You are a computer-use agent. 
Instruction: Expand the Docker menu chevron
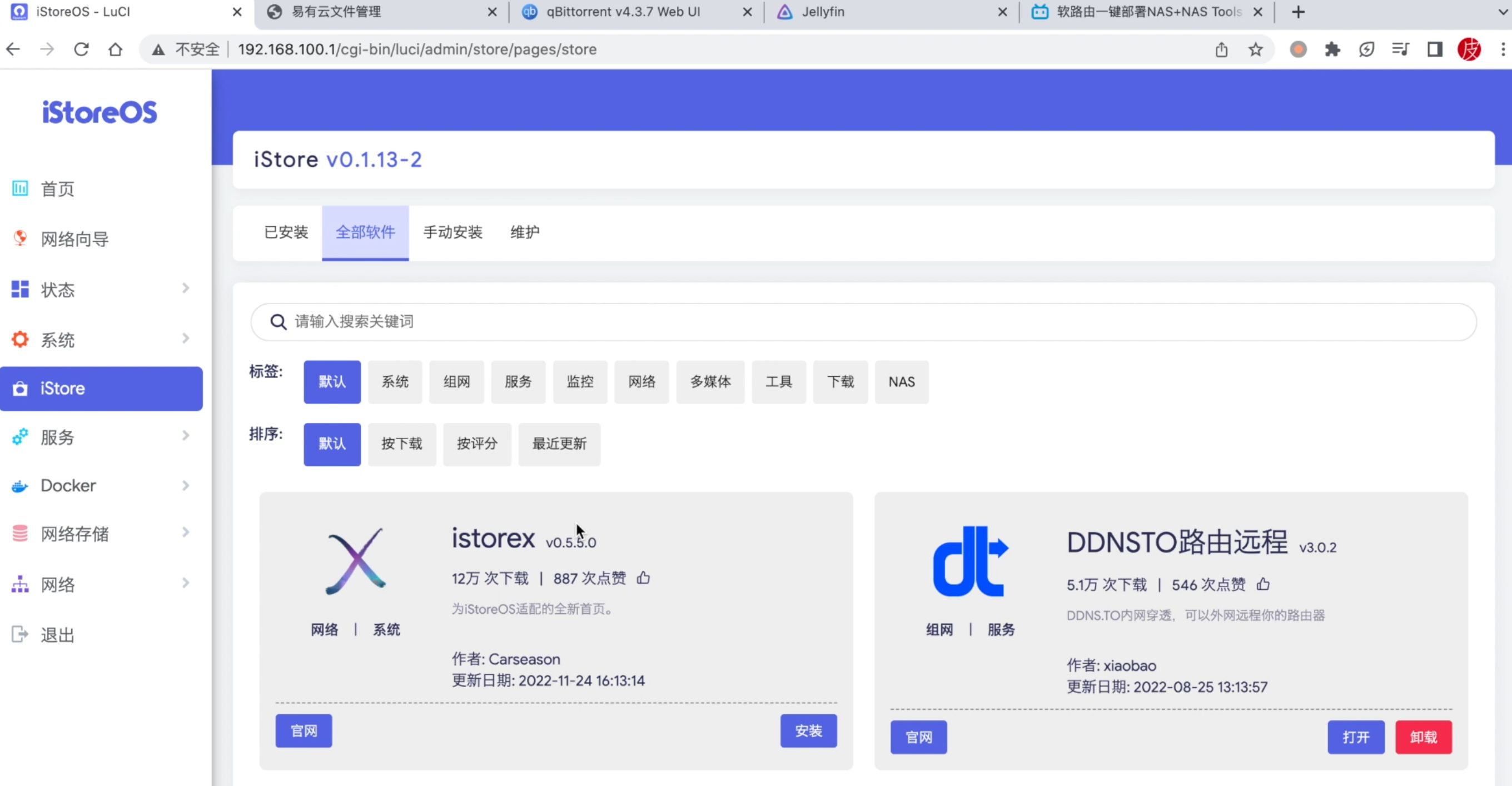(x=186, y=486)
